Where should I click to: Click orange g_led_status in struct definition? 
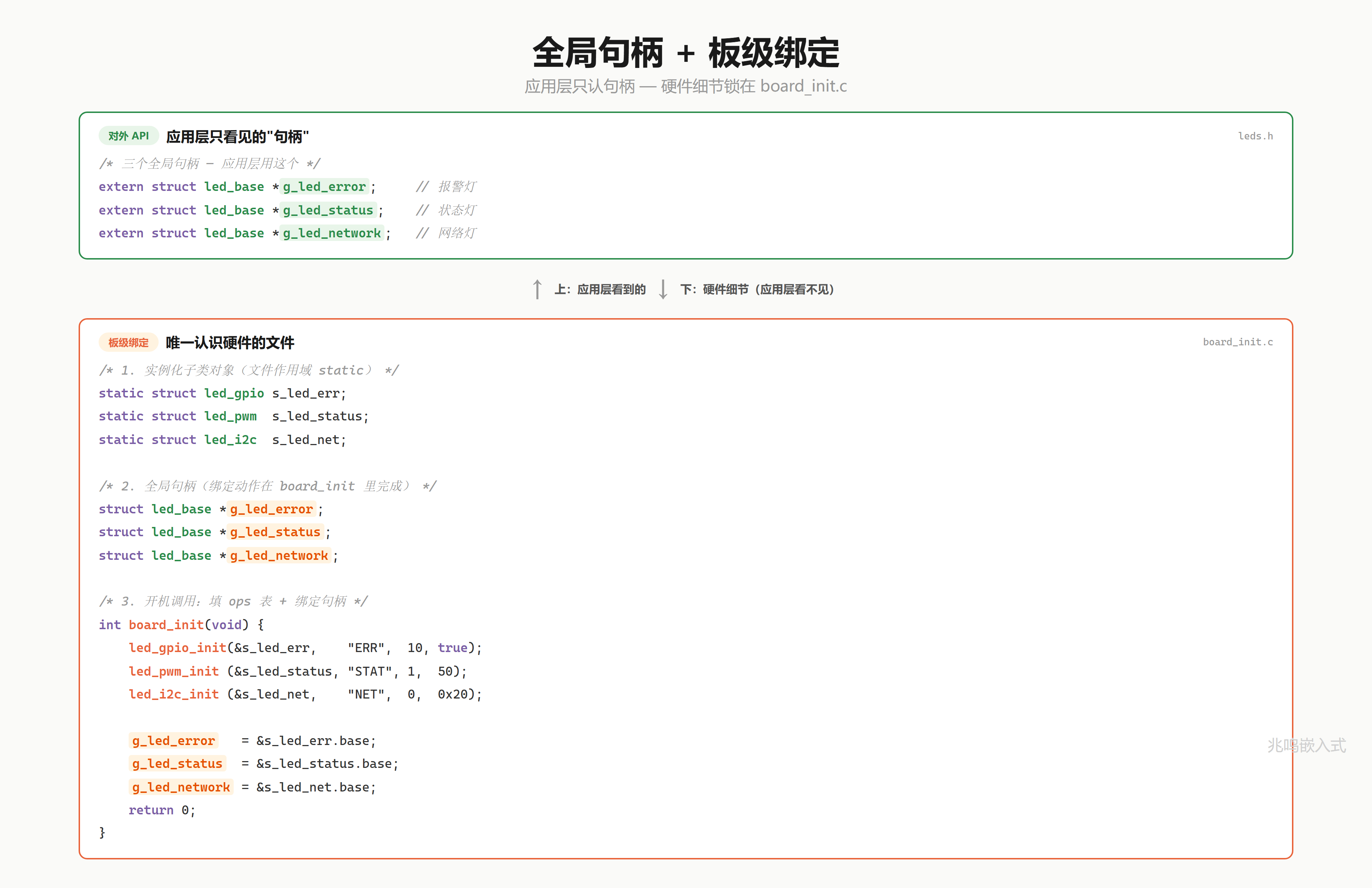[x=275, y=532]
